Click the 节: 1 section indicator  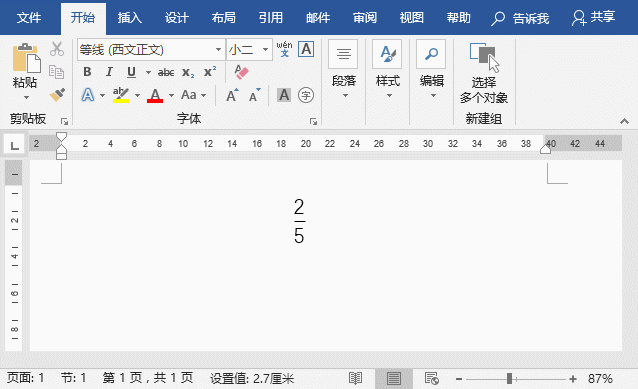pos(73,378)
